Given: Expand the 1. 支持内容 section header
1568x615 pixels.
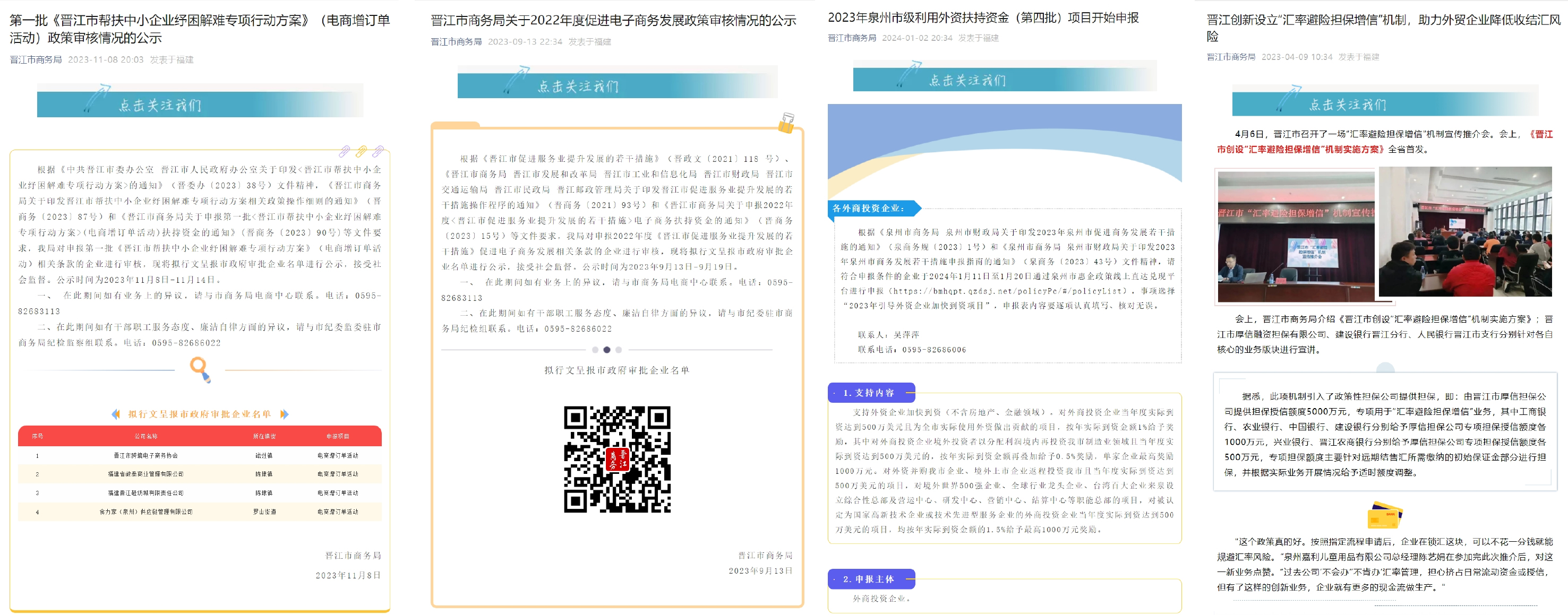Looking at the screenshot, I should 871,393.
